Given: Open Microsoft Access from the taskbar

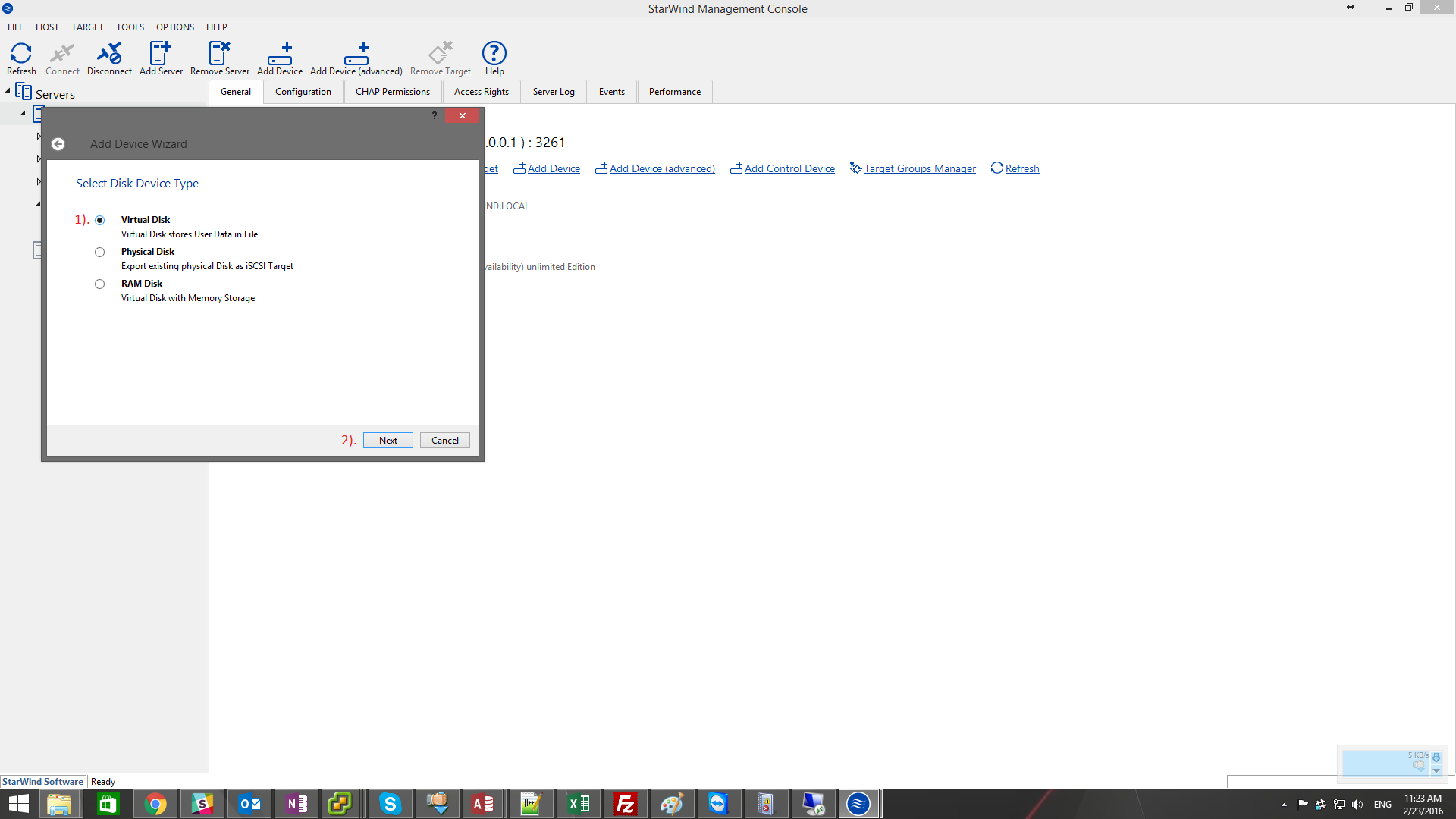Looking at the screenshot, I should [x=483, y=804].
